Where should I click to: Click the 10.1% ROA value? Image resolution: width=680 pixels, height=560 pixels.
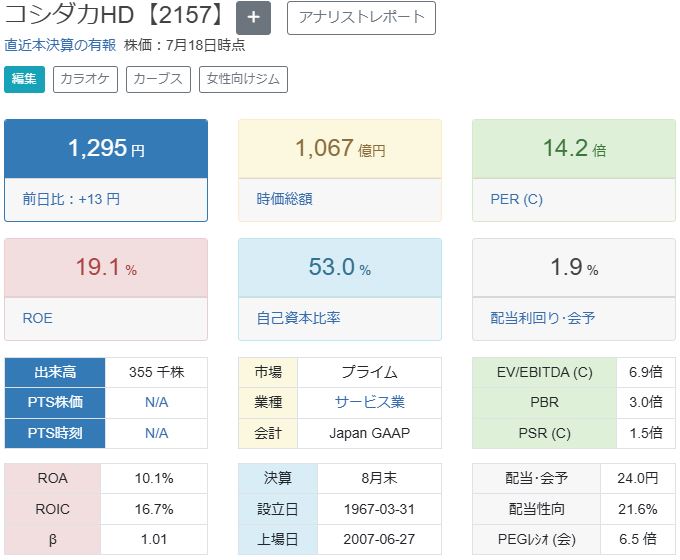pos(154,478)
